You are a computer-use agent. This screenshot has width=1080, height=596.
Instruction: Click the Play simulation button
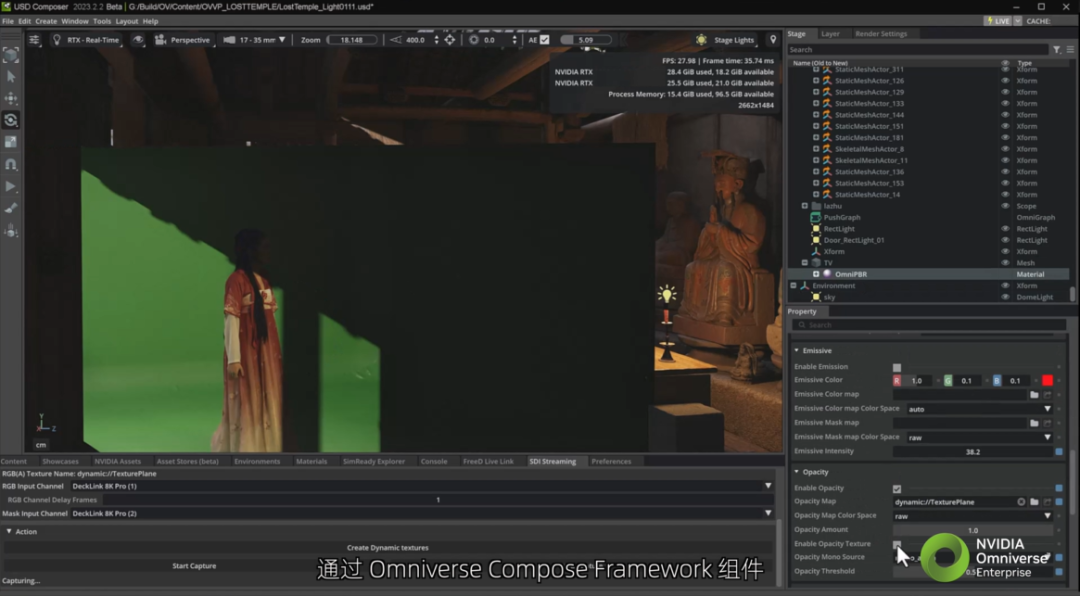[11, 187]
